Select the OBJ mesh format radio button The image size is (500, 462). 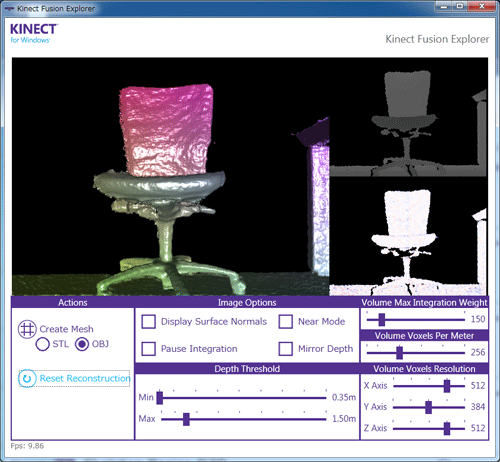[x=82, y=344]
